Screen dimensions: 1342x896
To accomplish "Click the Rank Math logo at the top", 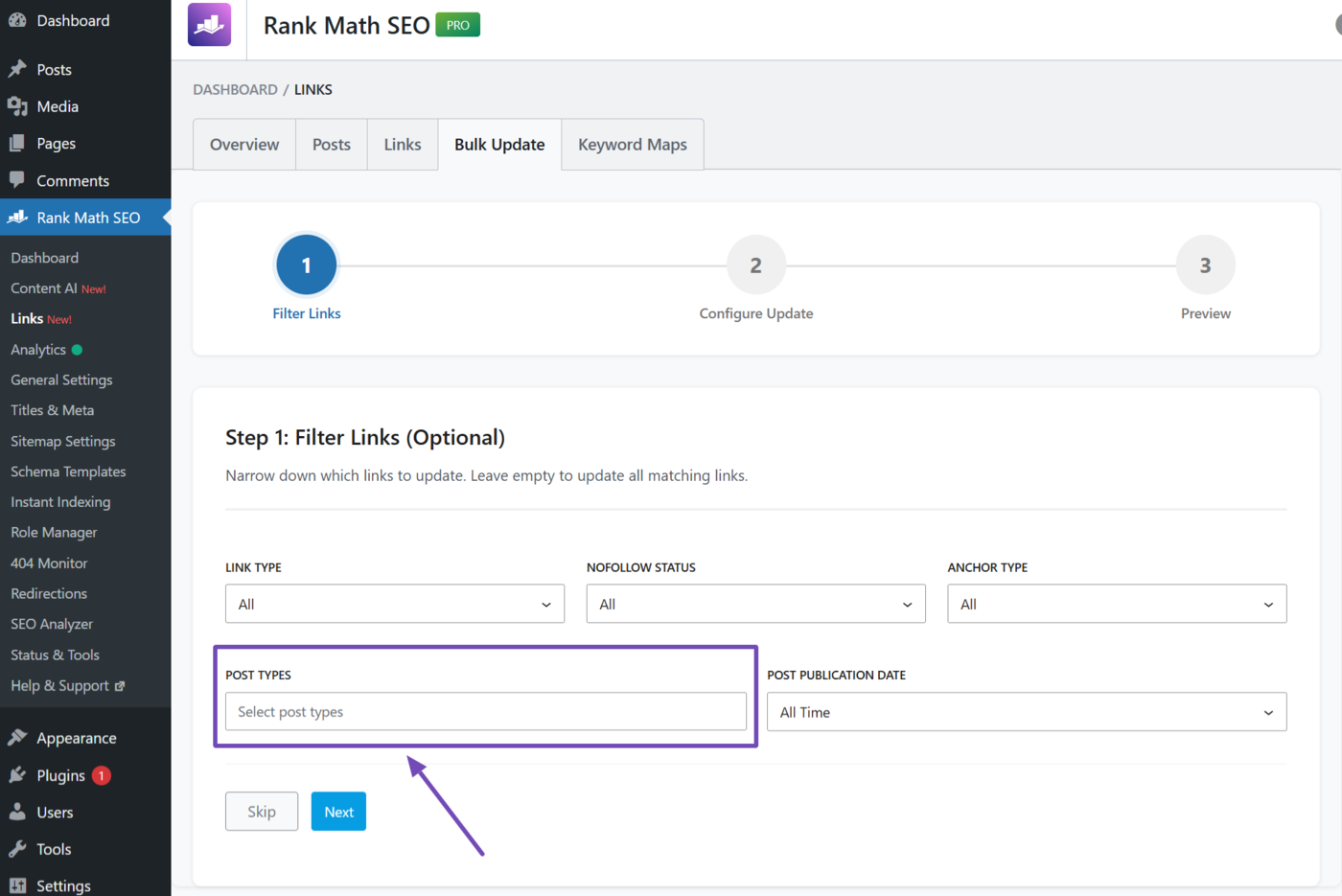I will point(209,24).
